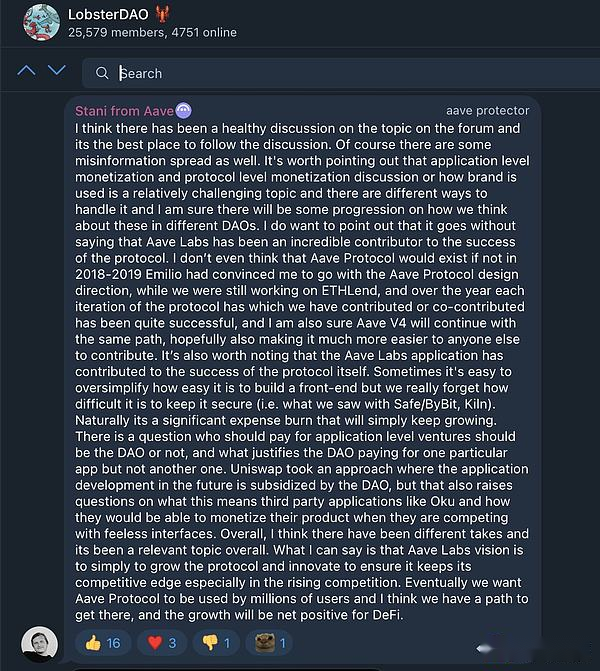Click the magnifier icon in search bar
The image size is (600, 671).
click(101, 73)
